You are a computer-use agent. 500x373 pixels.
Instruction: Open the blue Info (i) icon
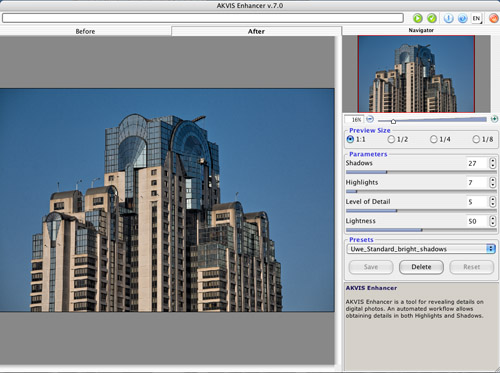tap(448, 18)
